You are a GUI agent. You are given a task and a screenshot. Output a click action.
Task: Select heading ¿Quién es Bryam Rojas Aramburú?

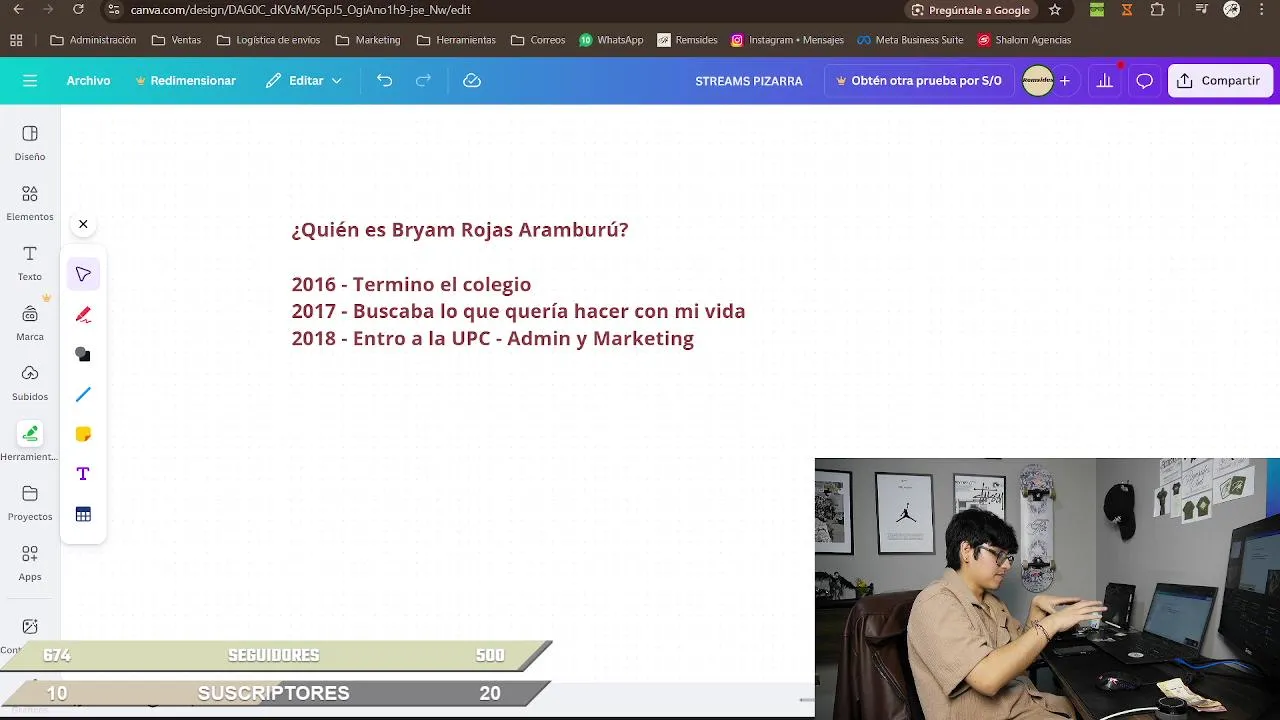(460, 230)
